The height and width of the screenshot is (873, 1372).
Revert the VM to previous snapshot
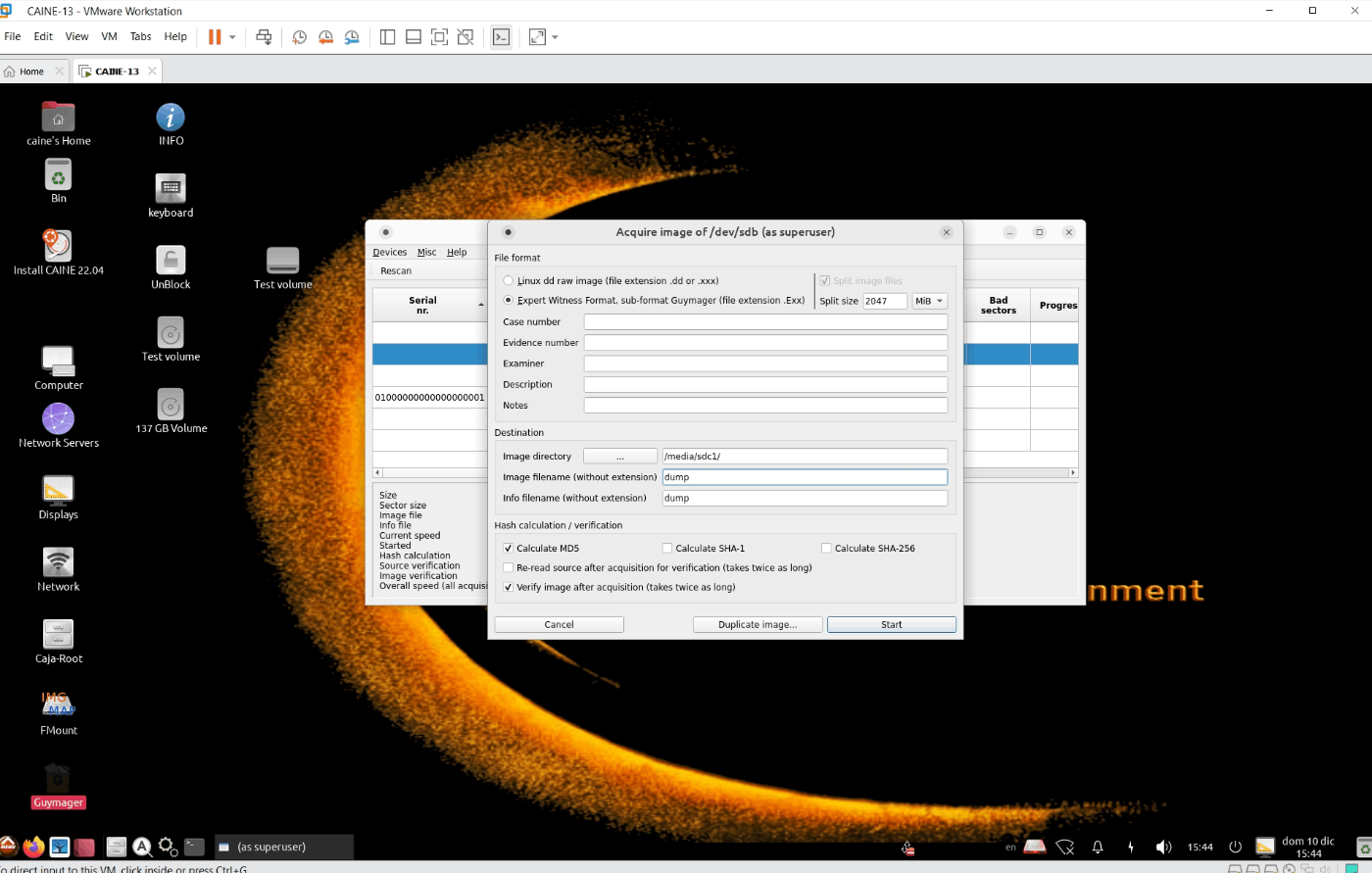coord(325,37)
